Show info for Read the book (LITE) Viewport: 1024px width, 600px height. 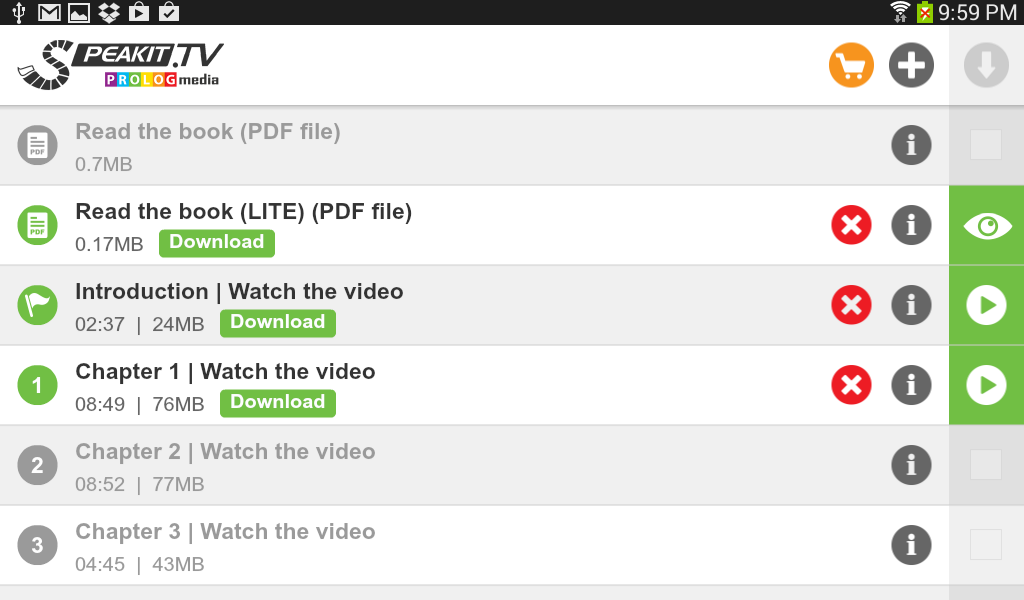click(x=911, y=225)
